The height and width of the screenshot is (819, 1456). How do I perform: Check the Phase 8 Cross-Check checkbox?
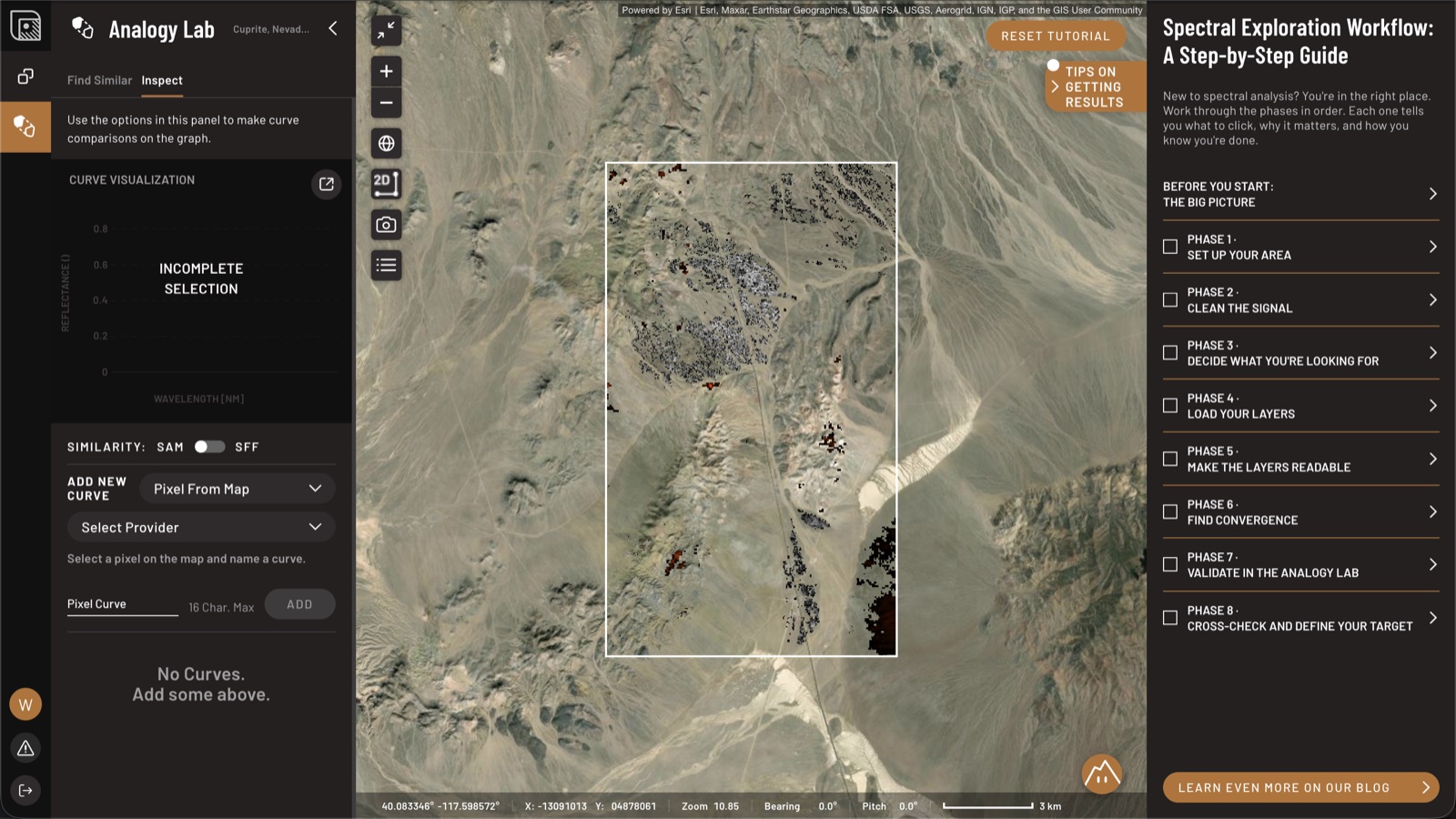1170,618
